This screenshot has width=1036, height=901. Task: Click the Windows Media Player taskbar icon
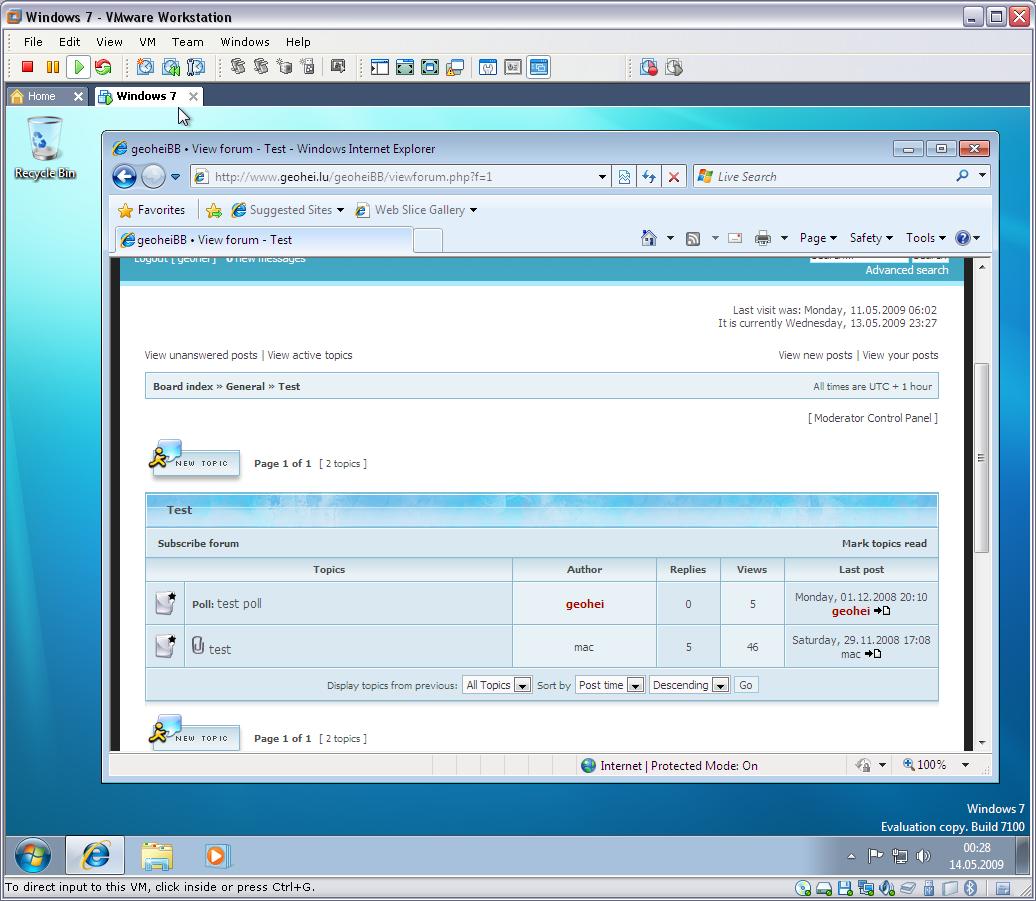tap(217, 856)
